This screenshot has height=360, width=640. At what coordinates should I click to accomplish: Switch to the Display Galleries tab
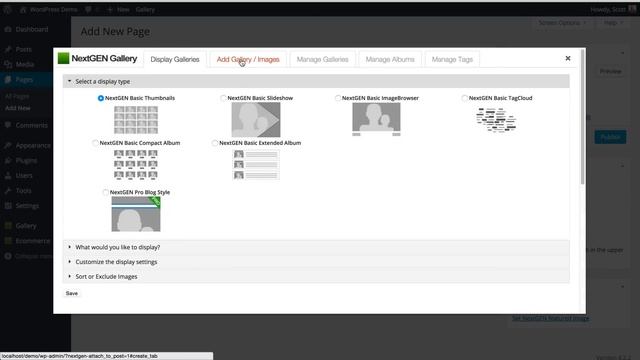point(175,59)
